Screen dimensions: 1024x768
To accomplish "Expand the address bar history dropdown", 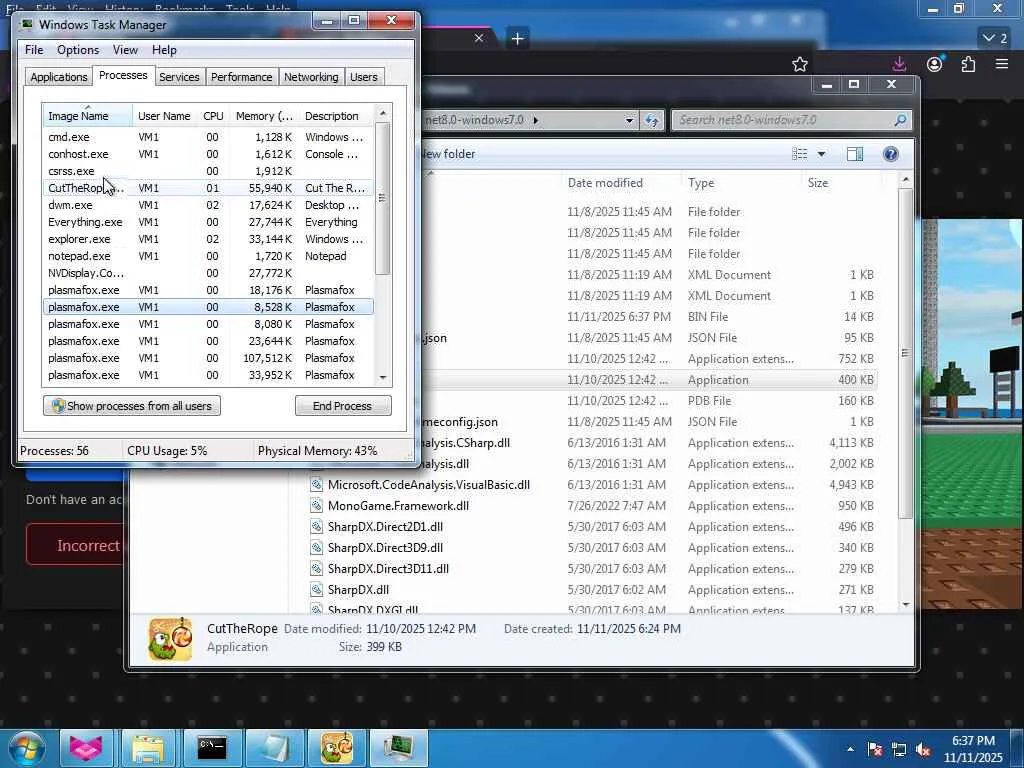I will pos(629,120).
